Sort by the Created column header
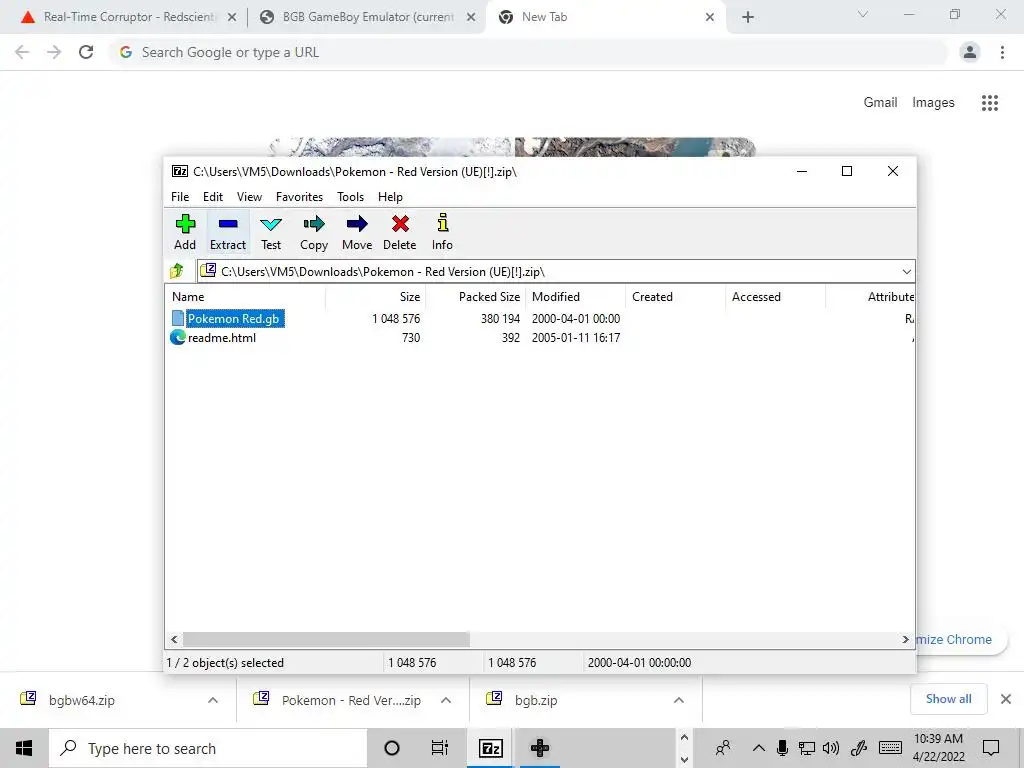The width and height of the screenshot is (1024, 768). coord(675,296)
